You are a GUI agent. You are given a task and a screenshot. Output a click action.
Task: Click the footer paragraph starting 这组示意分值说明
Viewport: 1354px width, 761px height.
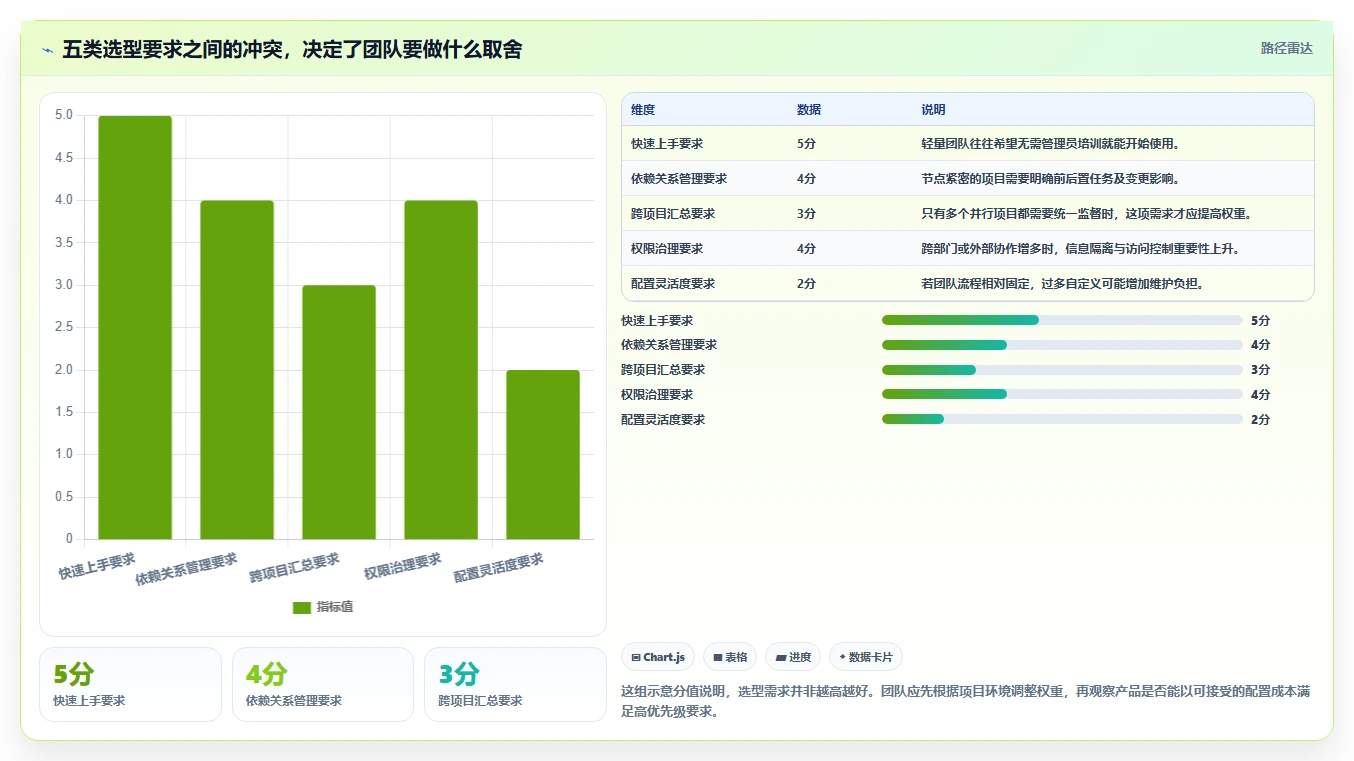[x=965, y=702]
